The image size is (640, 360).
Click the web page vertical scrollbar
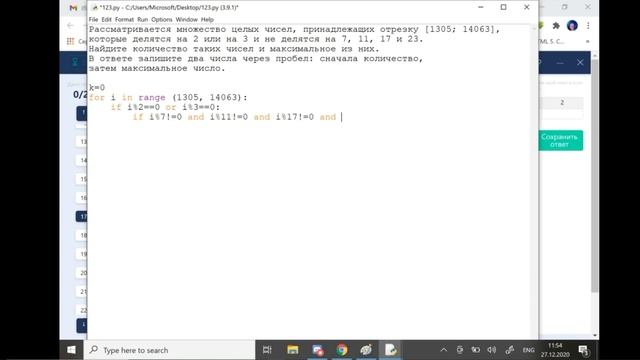595,176
